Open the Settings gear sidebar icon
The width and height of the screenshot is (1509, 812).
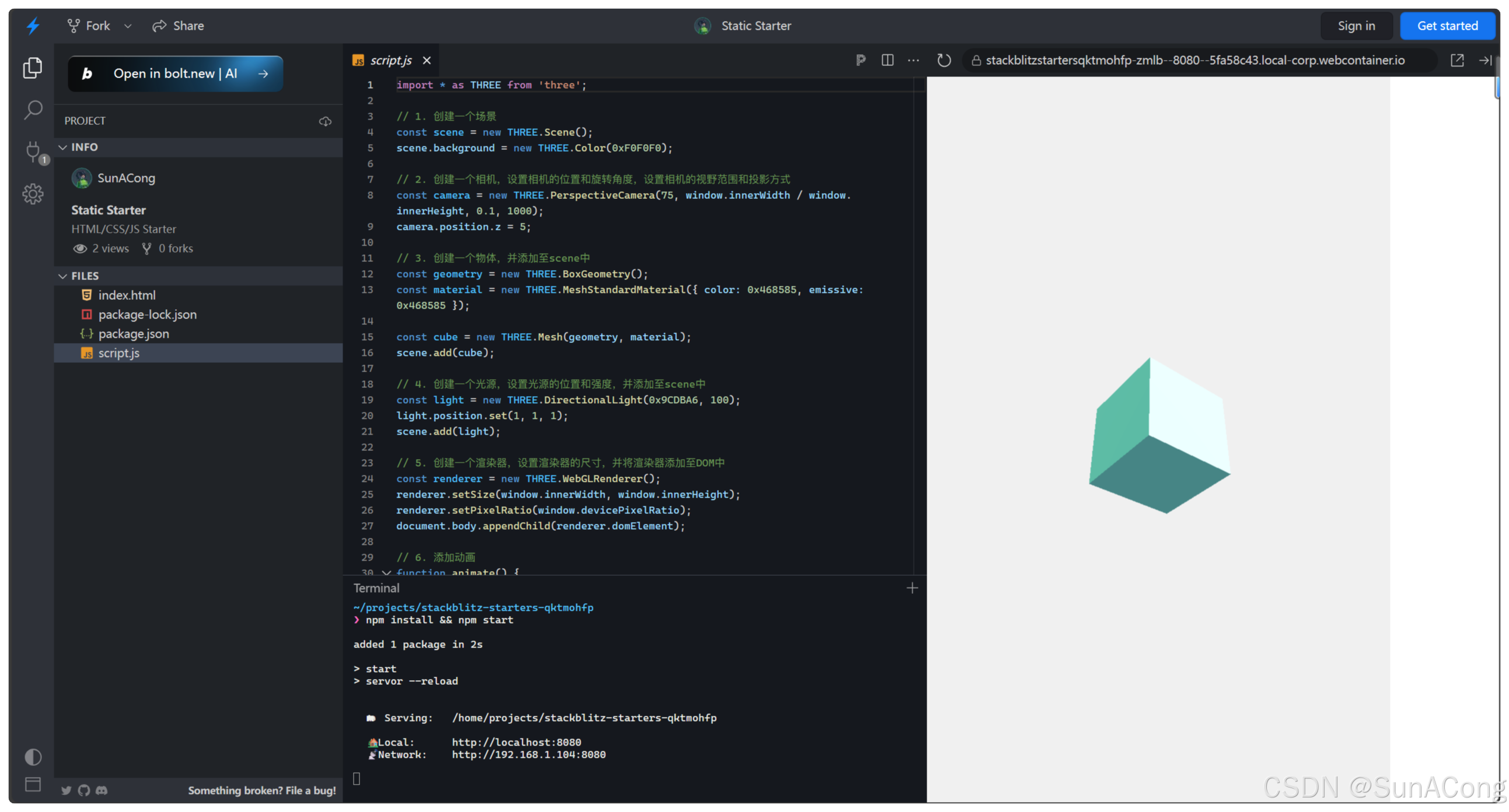tap(33, 194)
